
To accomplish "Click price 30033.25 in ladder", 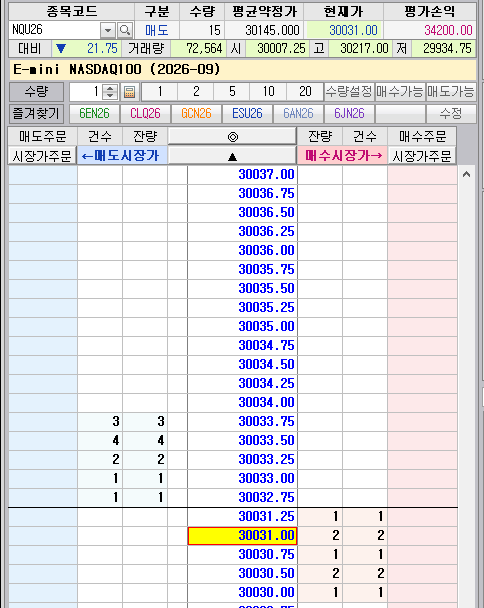I will click(242, 459).
